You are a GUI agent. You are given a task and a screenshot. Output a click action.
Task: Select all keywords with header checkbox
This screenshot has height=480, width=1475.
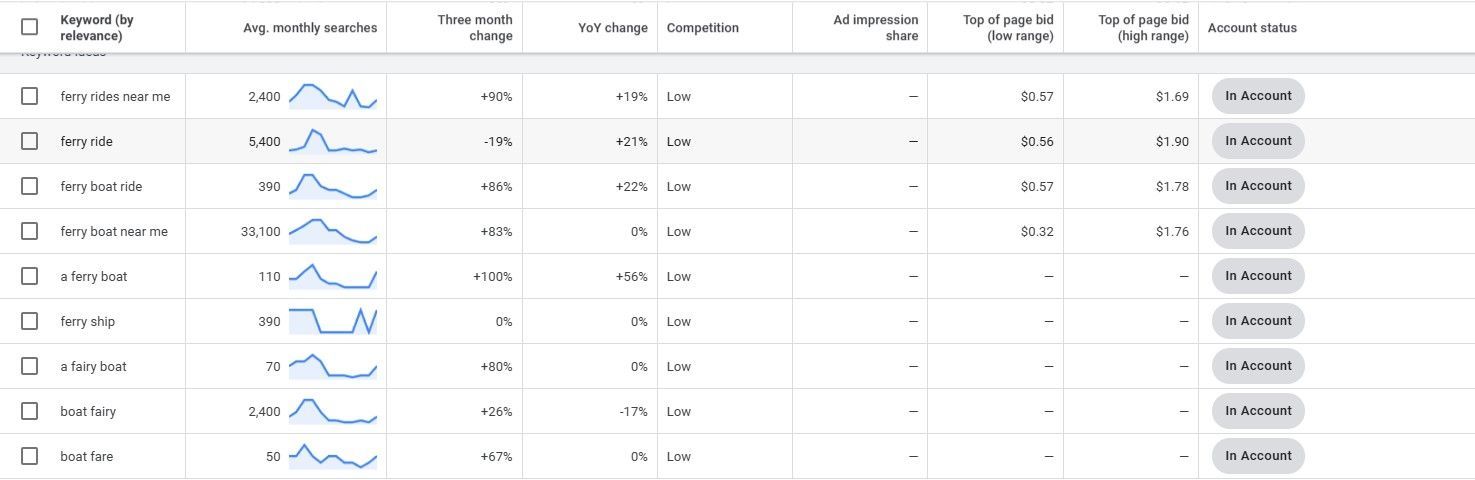point(29,27)
